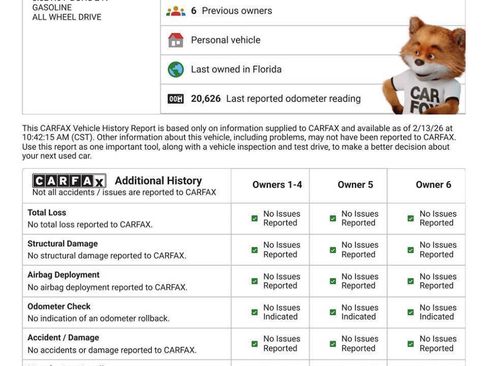
Task: Click the globe icon for Last owned in Florida
Action: pos(176,69)
